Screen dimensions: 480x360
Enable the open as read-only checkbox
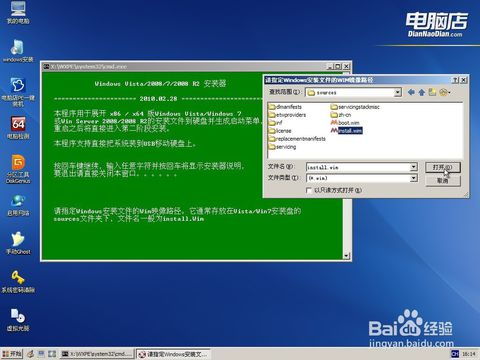309,190
